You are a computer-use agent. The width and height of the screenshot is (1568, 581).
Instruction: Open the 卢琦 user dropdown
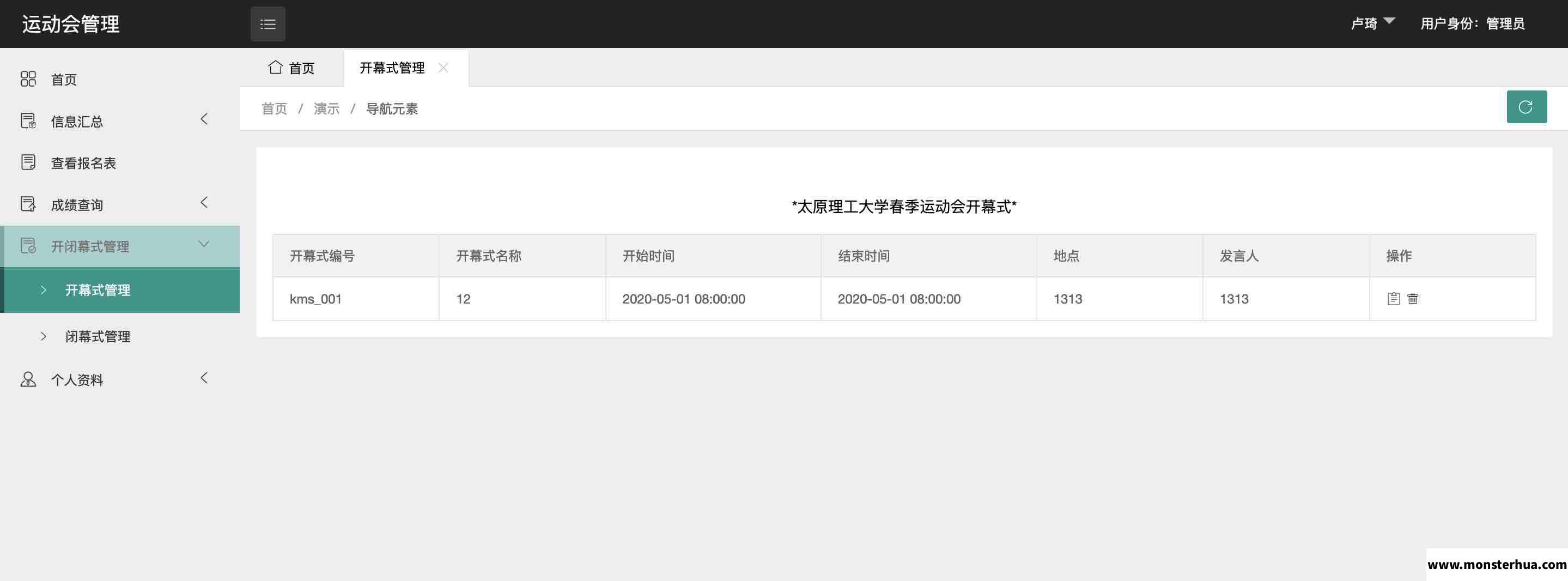coord(1372,24)
